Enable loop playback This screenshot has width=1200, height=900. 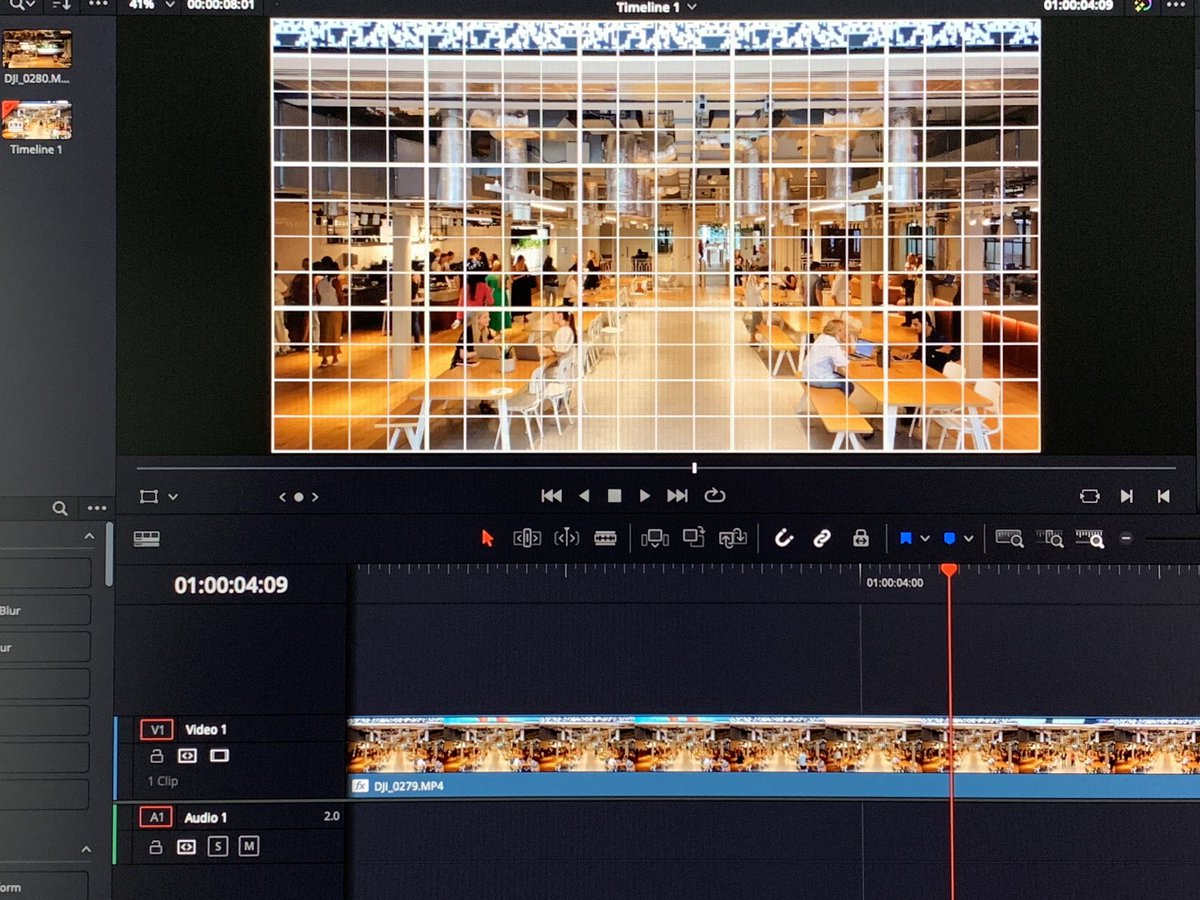(713, 495)
